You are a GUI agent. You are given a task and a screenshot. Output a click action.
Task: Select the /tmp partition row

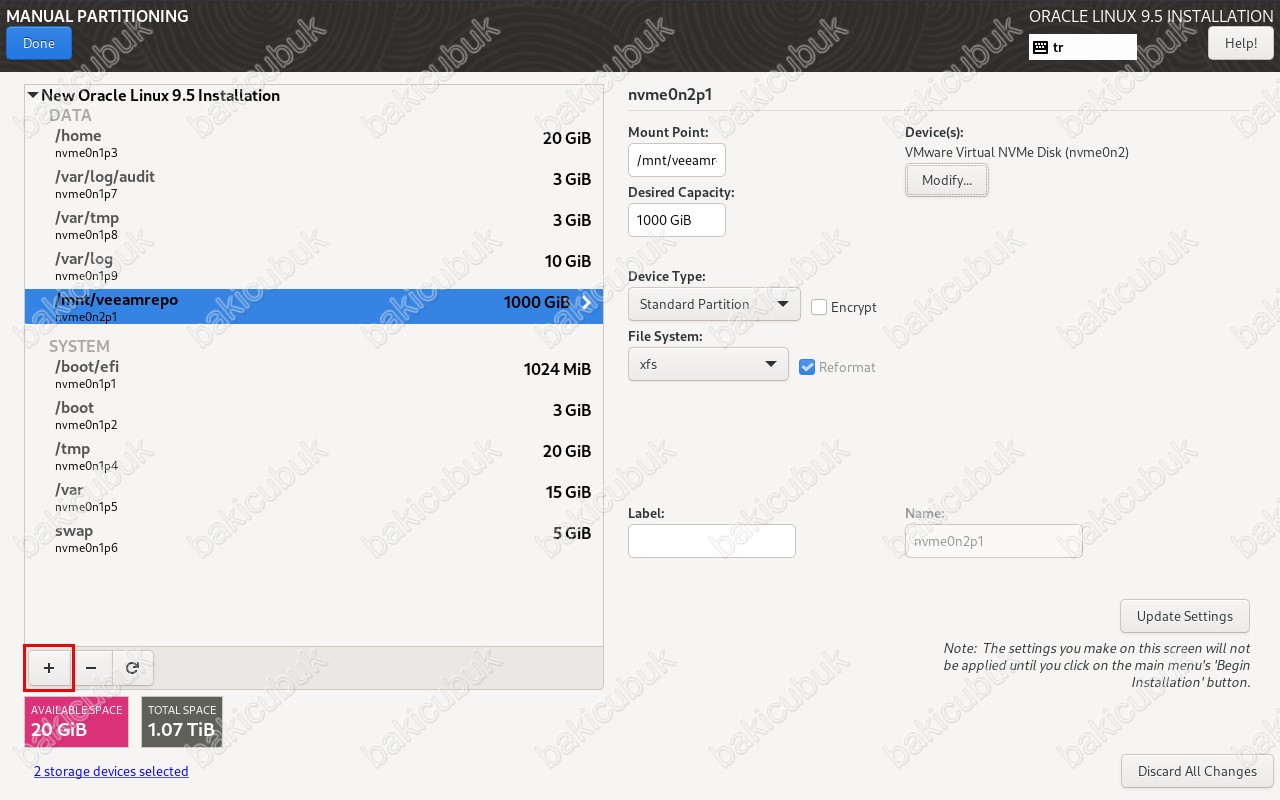(314, 456)
